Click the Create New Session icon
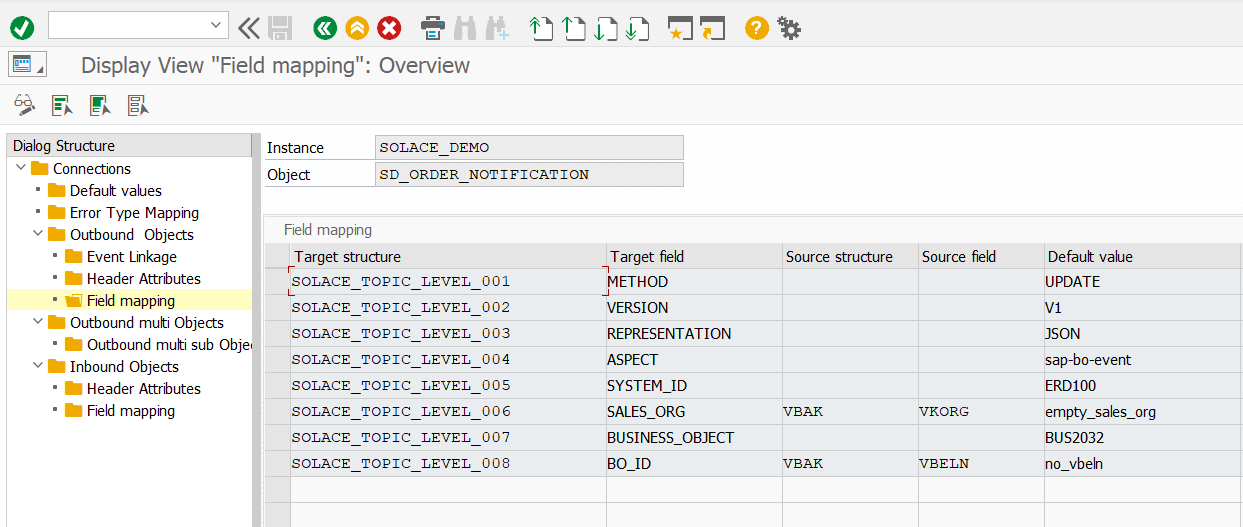1243x527 pixels. coord(680,28)
